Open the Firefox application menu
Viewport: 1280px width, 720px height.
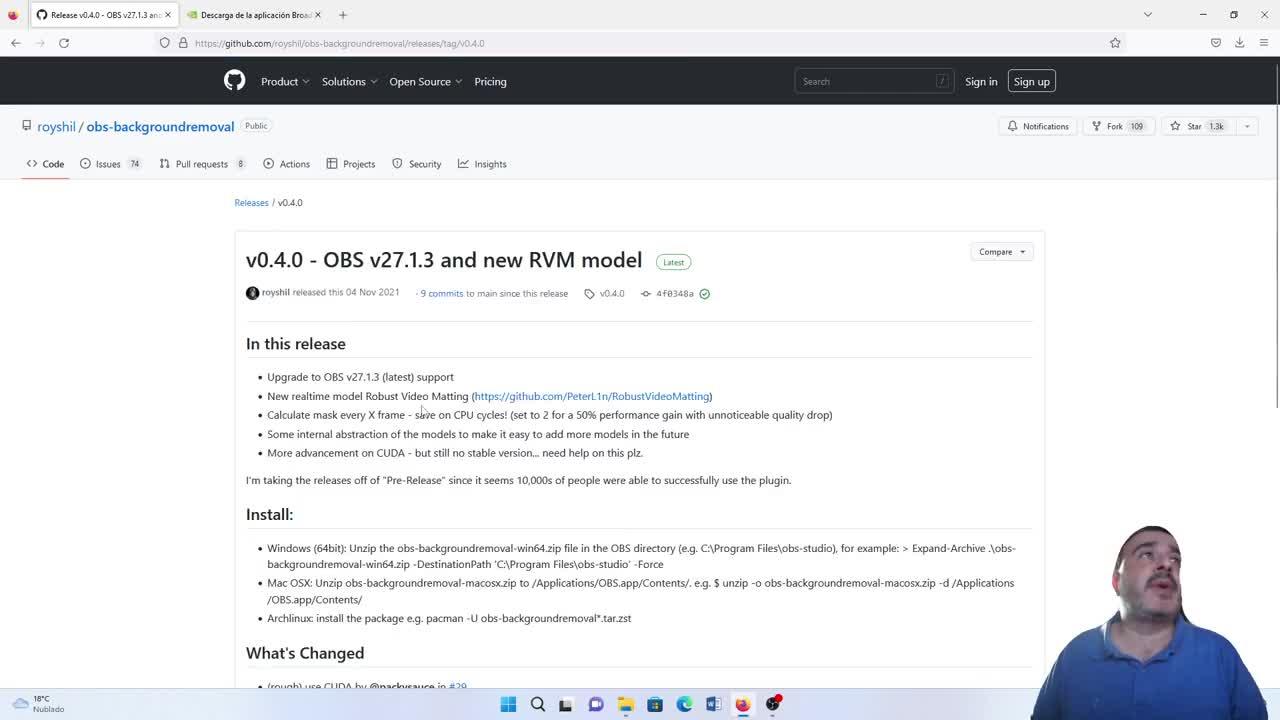(1264, 43)
